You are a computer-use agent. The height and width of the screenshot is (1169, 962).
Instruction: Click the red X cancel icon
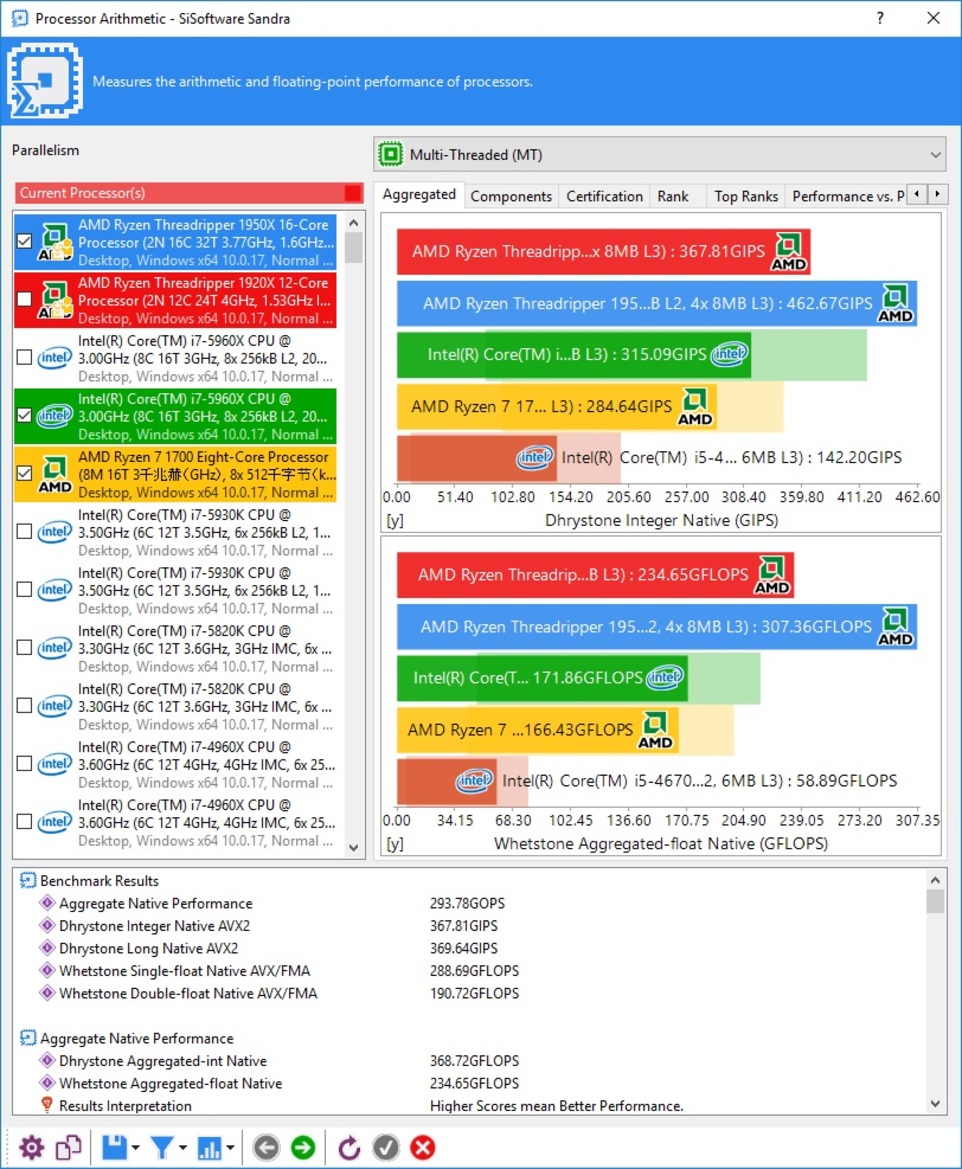423,1147
